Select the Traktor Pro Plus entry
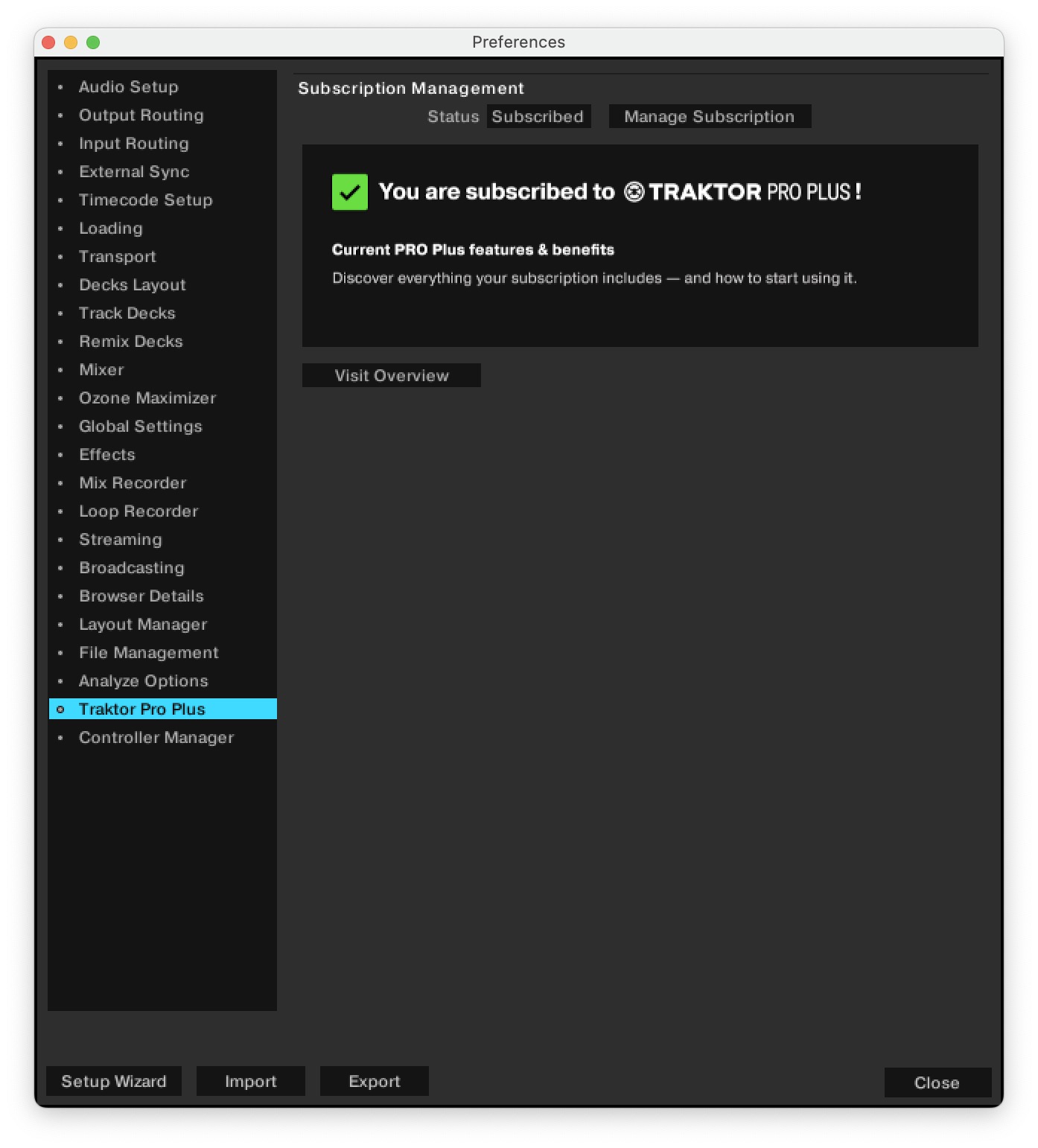Screen dimensions: 1038x1148 tap(141, 709)
